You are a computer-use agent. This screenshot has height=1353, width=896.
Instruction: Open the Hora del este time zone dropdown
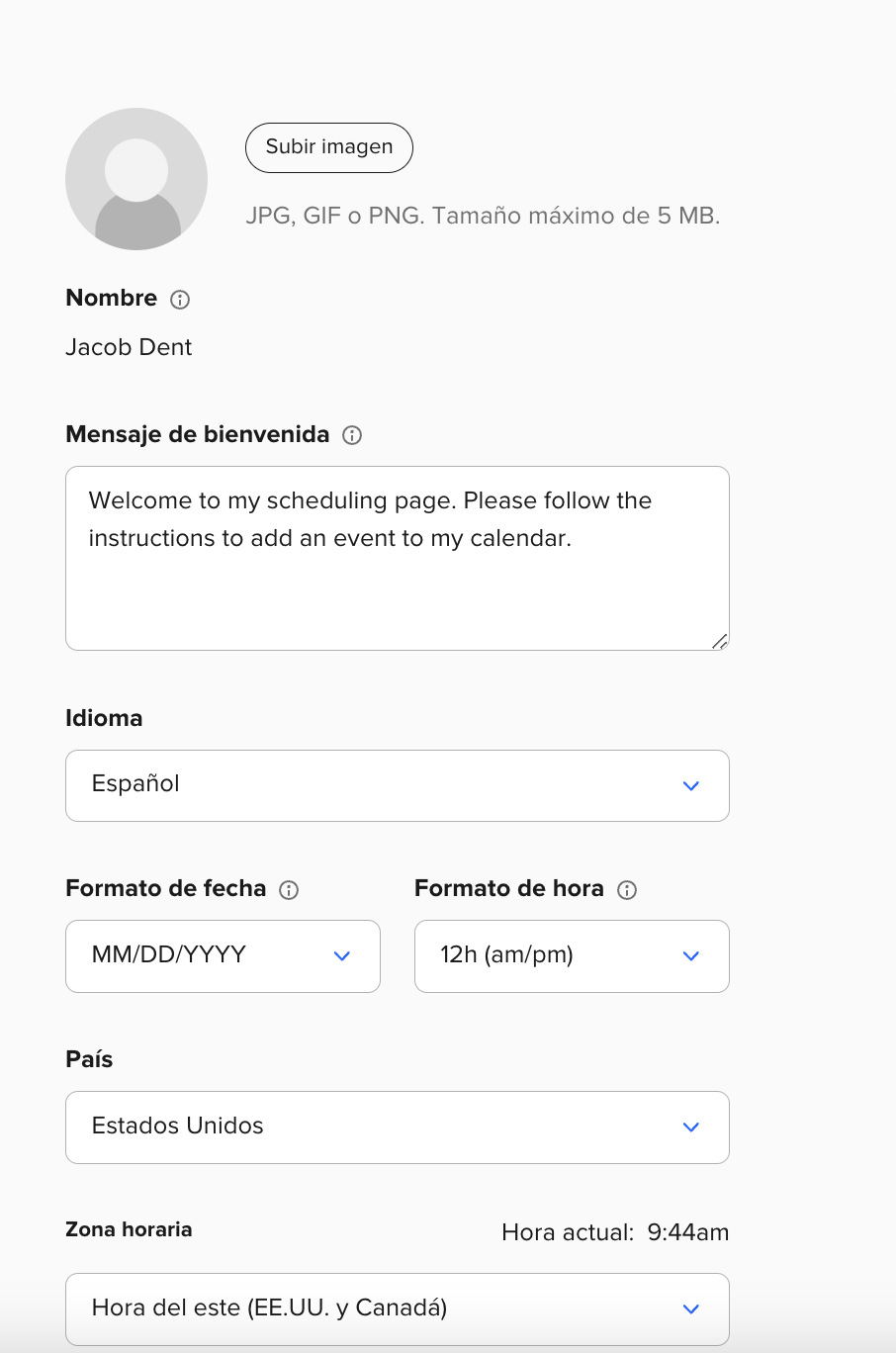pyautogui.click(x=398, y=1309)
